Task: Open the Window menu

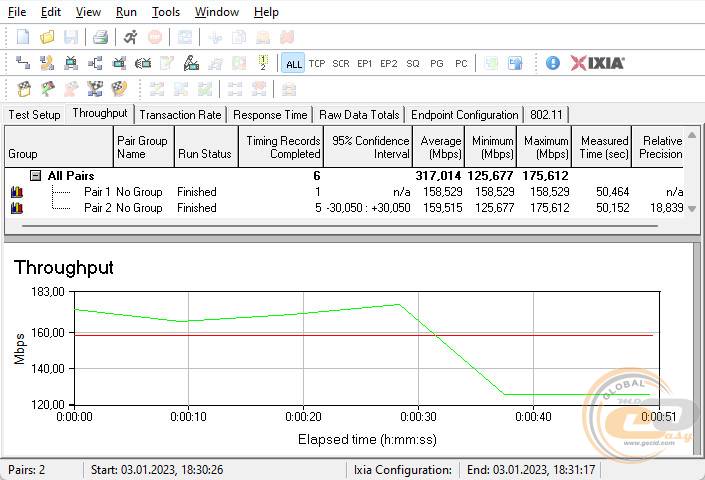Action: click(217, 12)
